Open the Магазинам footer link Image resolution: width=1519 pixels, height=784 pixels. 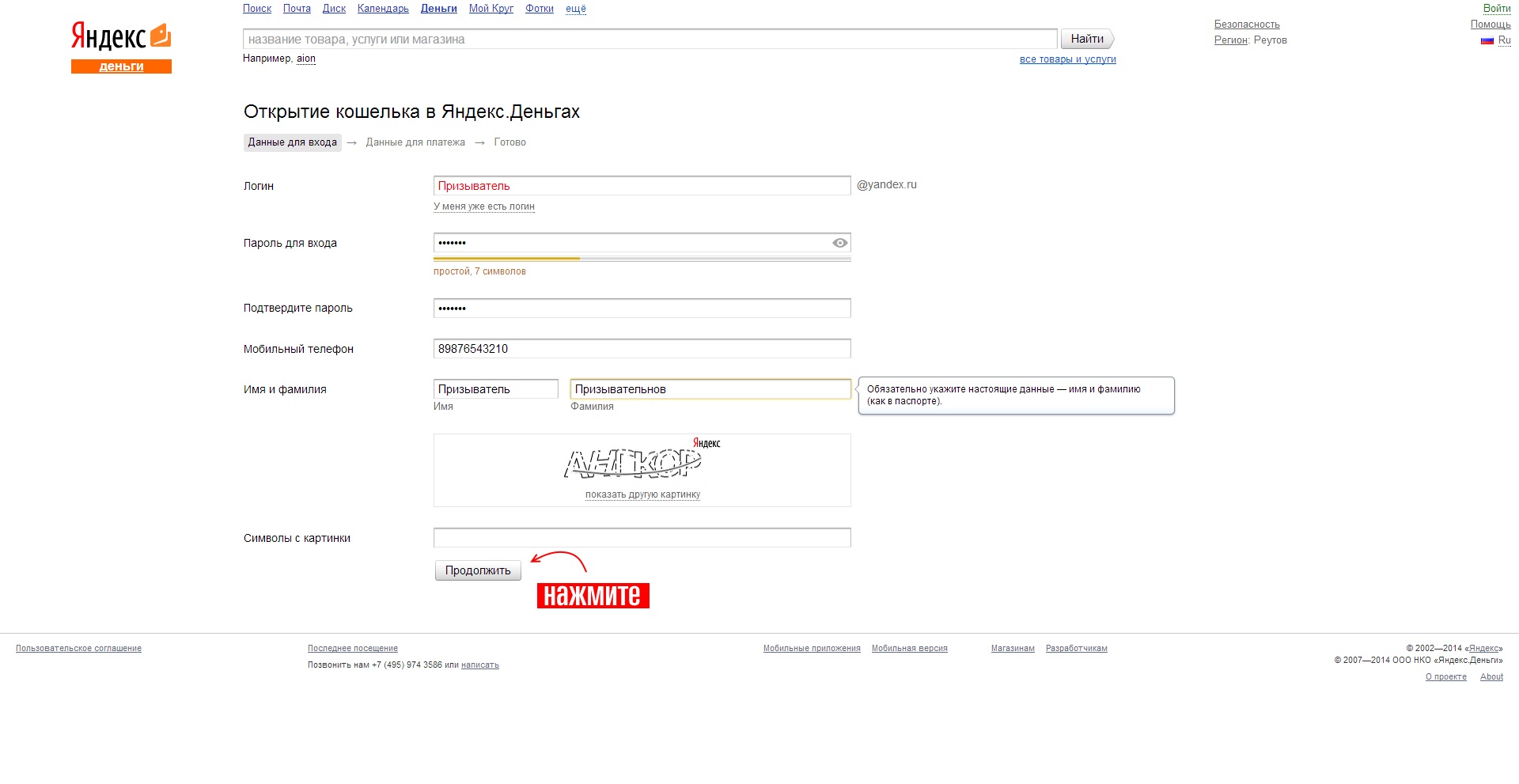tap(1013, 649)
